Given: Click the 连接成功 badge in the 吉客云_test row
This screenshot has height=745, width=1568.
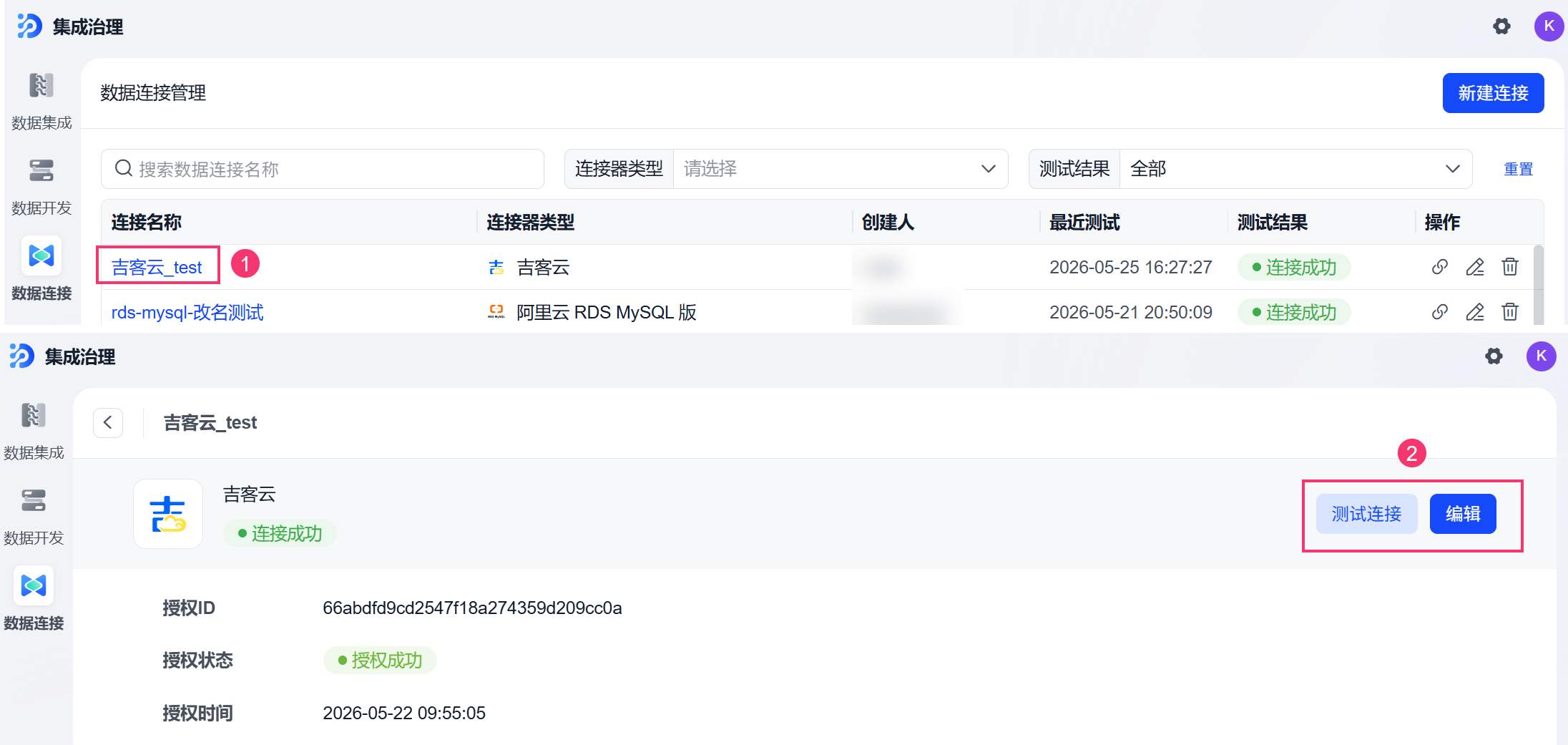Looking at the screenshot, I should [x=1294, y=267].
